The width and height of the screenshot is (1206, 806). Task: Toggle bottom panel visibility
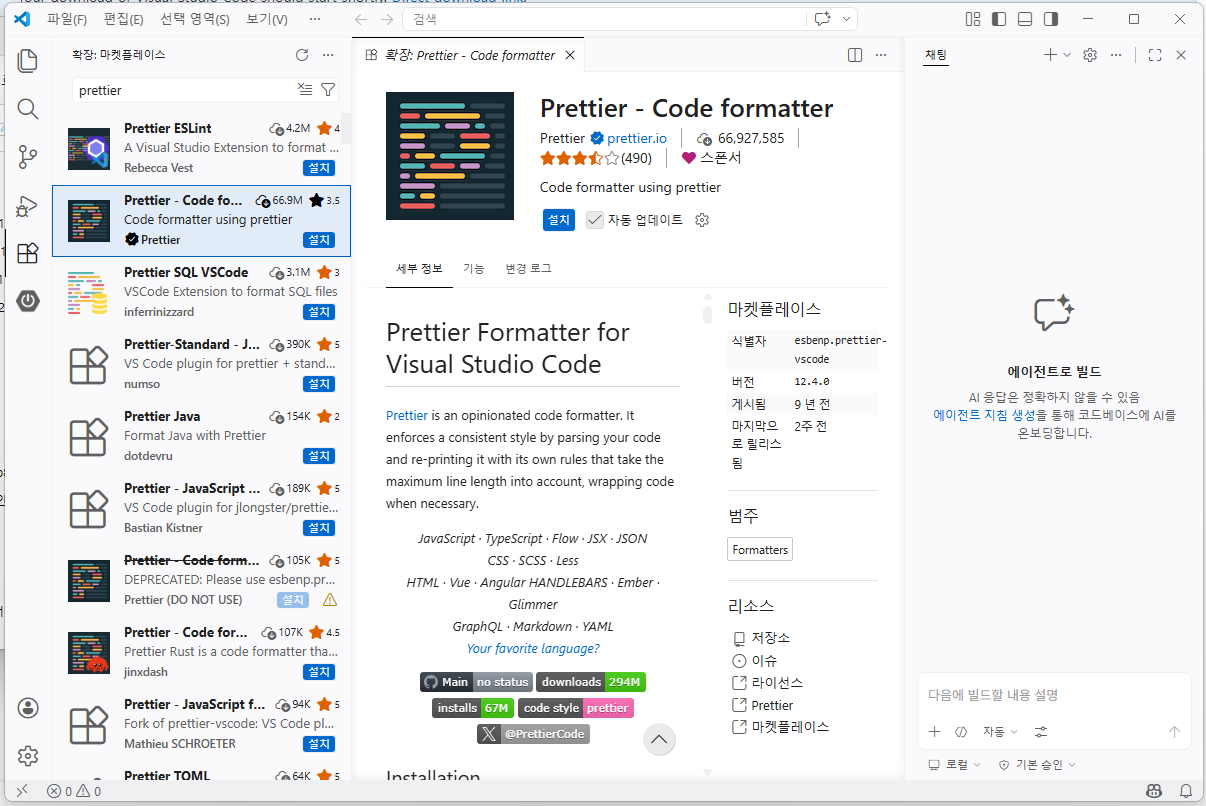1025,19
